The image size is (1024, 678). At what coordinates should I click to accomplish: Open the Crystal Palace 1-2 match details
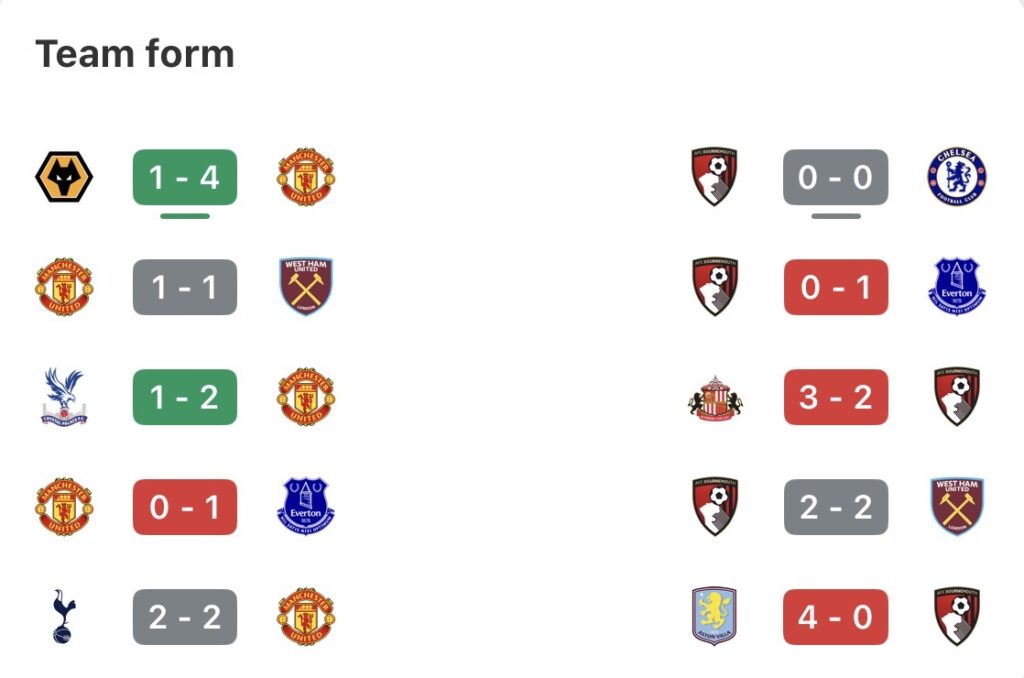coord(184,397)
